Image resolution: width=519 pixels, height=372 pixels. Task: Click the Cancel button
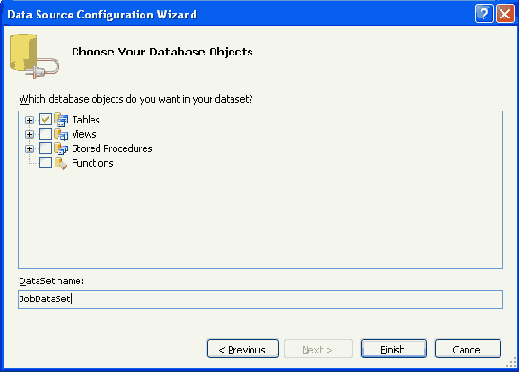(x=468, y=349)
